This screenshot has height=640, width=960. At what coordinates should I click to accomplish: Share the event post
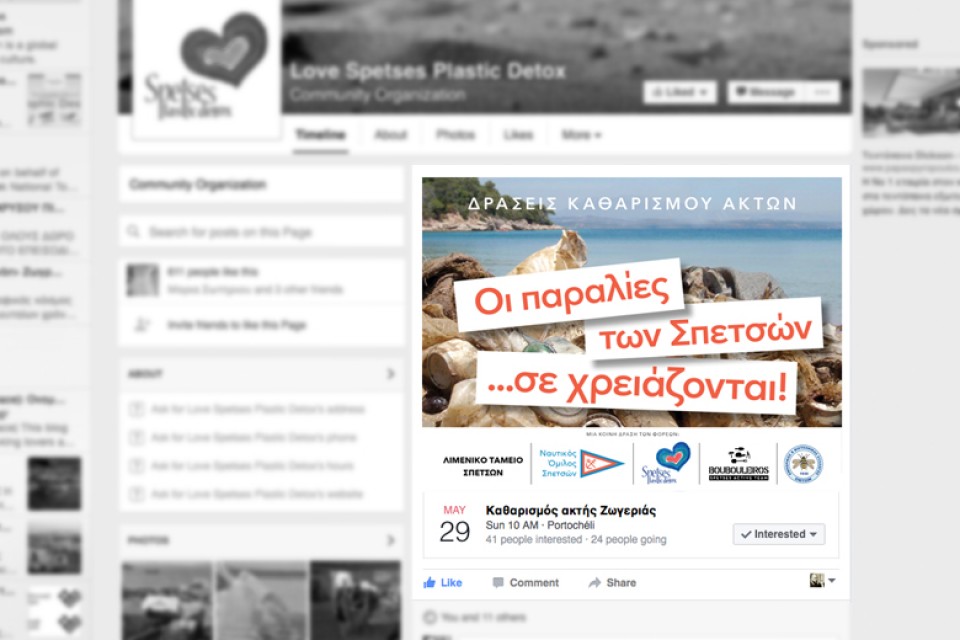point(612,582)
